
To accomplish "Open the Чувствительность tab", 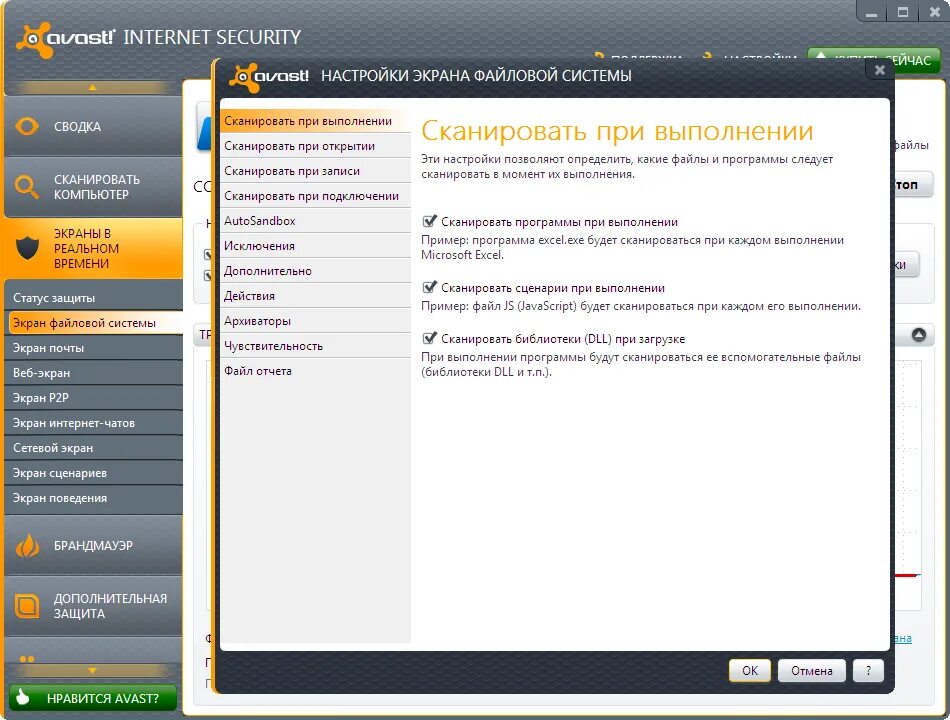I will 315,346.
